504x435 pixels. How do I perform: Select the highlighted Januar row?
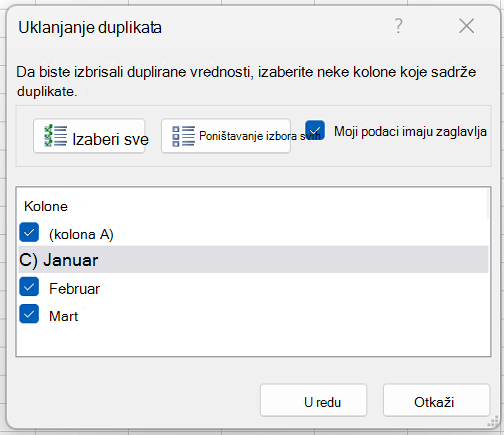[x=253, y=260]
